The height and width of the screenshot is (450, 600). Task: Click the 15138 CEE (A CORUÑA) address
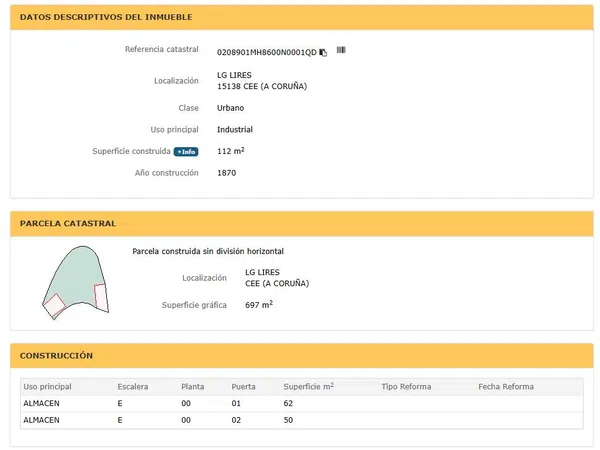tap(262, 86)
